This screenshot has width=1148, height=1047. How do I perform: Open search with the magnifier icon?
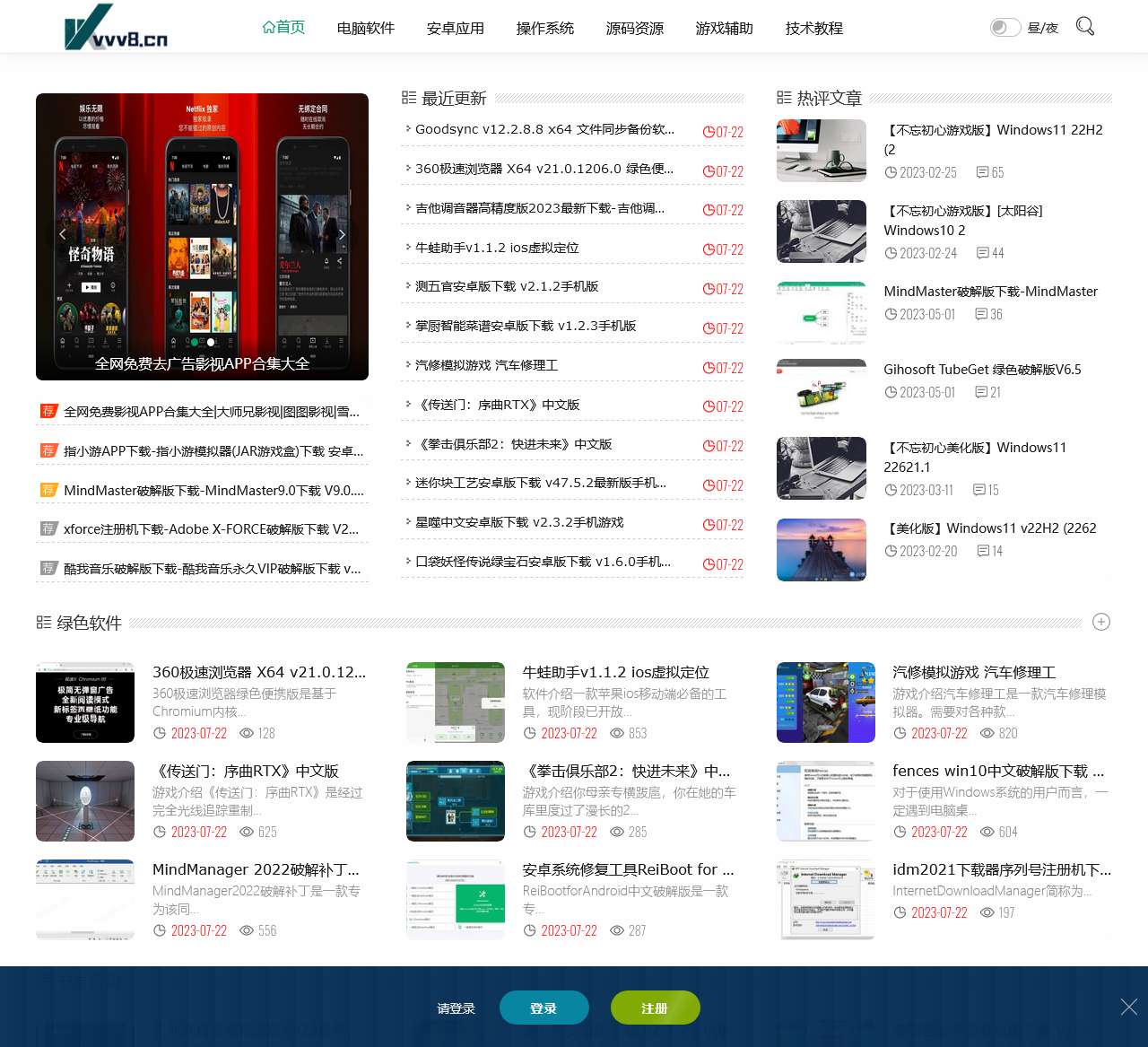pyautogui.click(x=1084, y=27)
